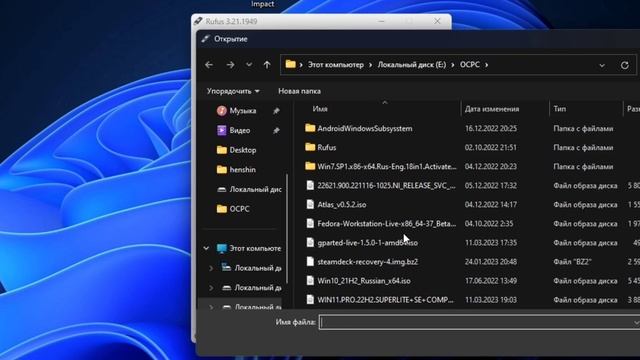Select the Rufus folder in file list
This screenshot has width=640, height=360.
click(327, 147)
